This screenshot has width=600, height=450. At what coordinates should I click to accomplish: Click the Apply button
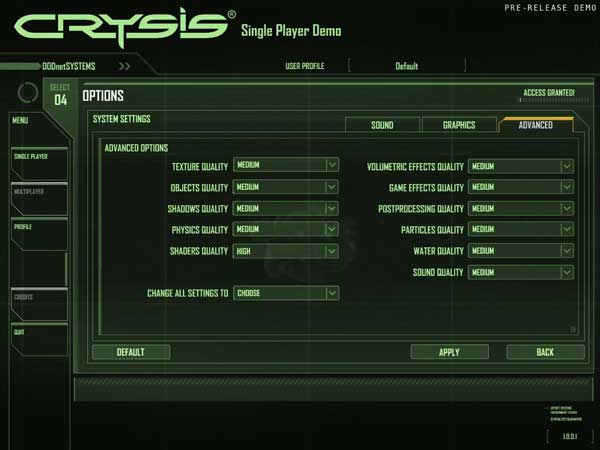(450, 352)
